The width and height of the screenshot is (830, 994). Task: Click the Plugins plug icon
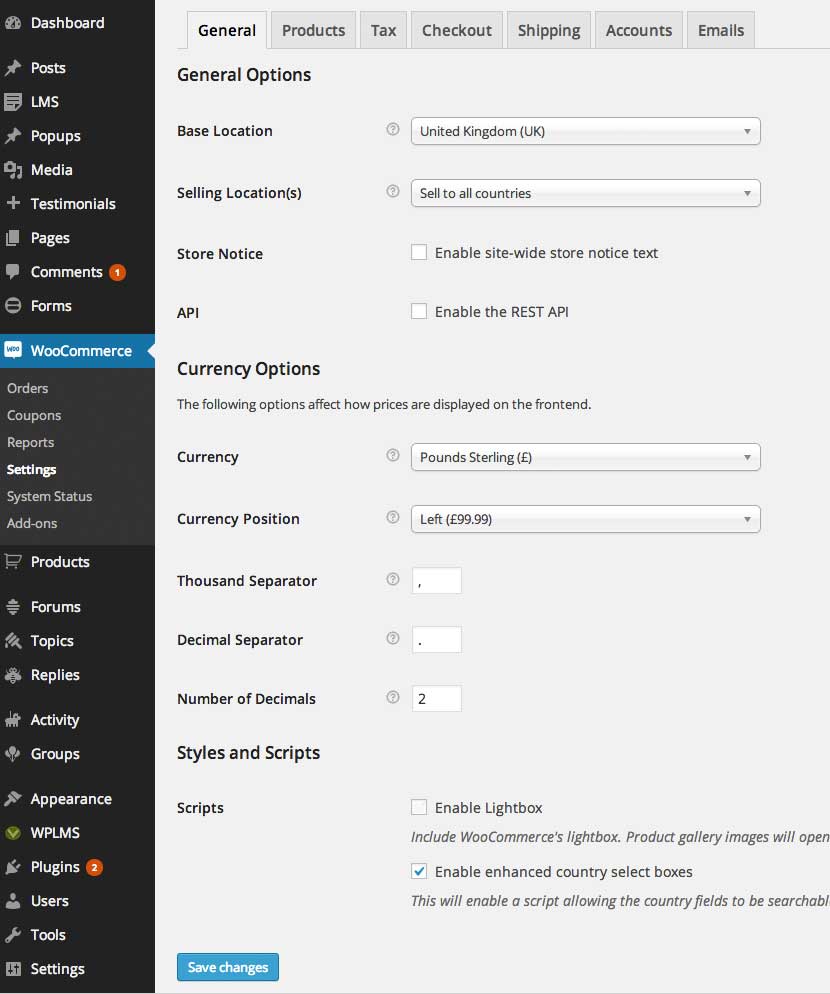(x=13, y=867)
